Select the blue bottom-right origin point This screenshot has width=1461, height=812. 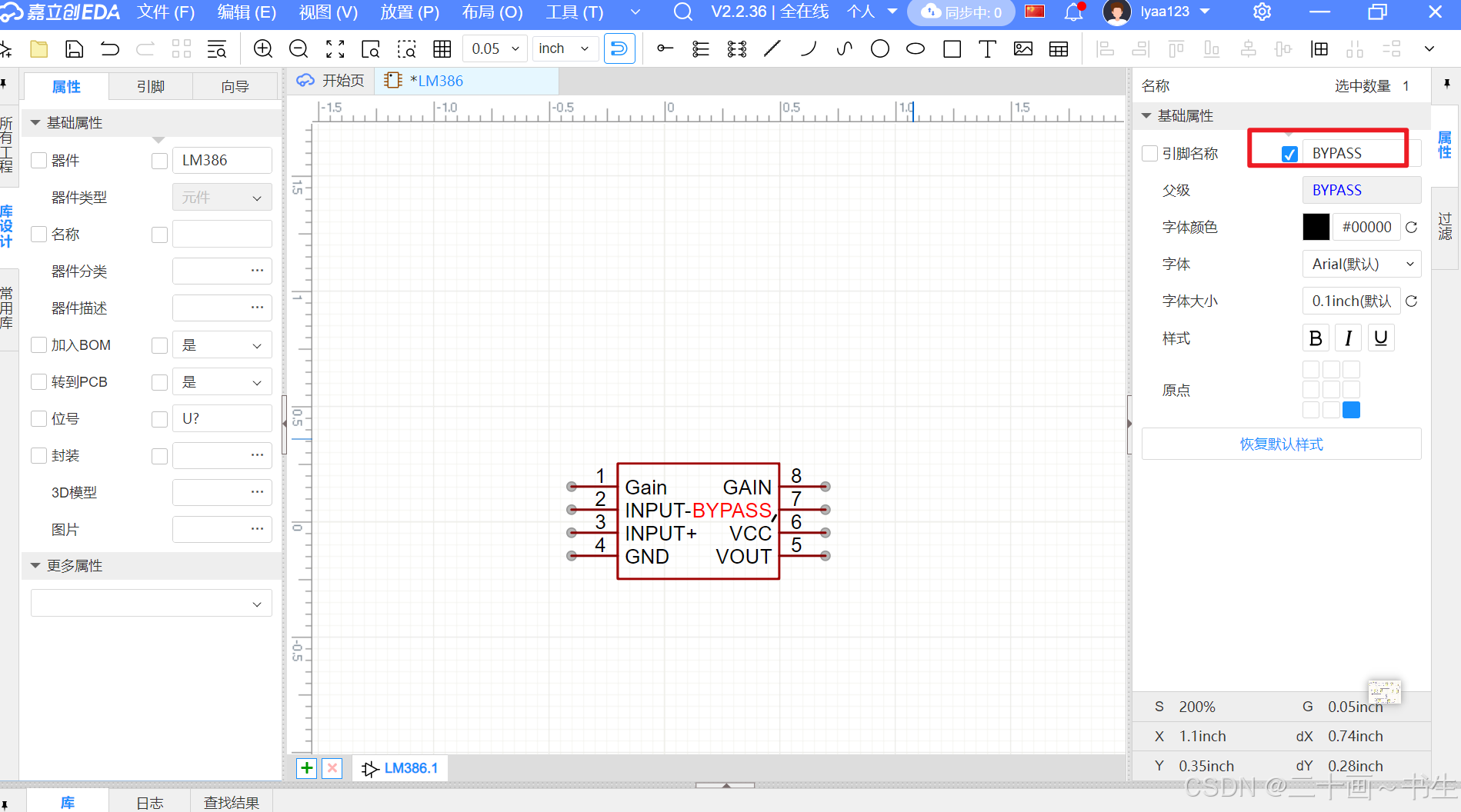(x=1352, y=410)
